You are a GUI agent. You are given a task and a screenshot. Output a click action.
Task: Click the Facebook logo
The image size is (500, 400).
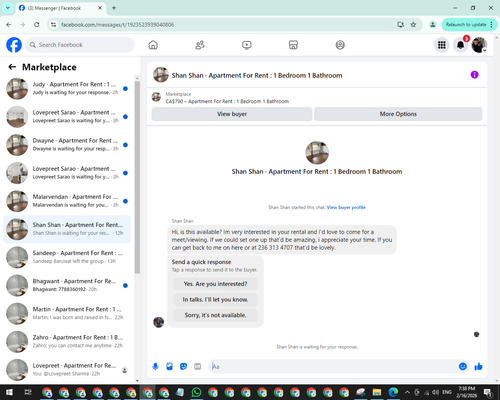[14, 45]
